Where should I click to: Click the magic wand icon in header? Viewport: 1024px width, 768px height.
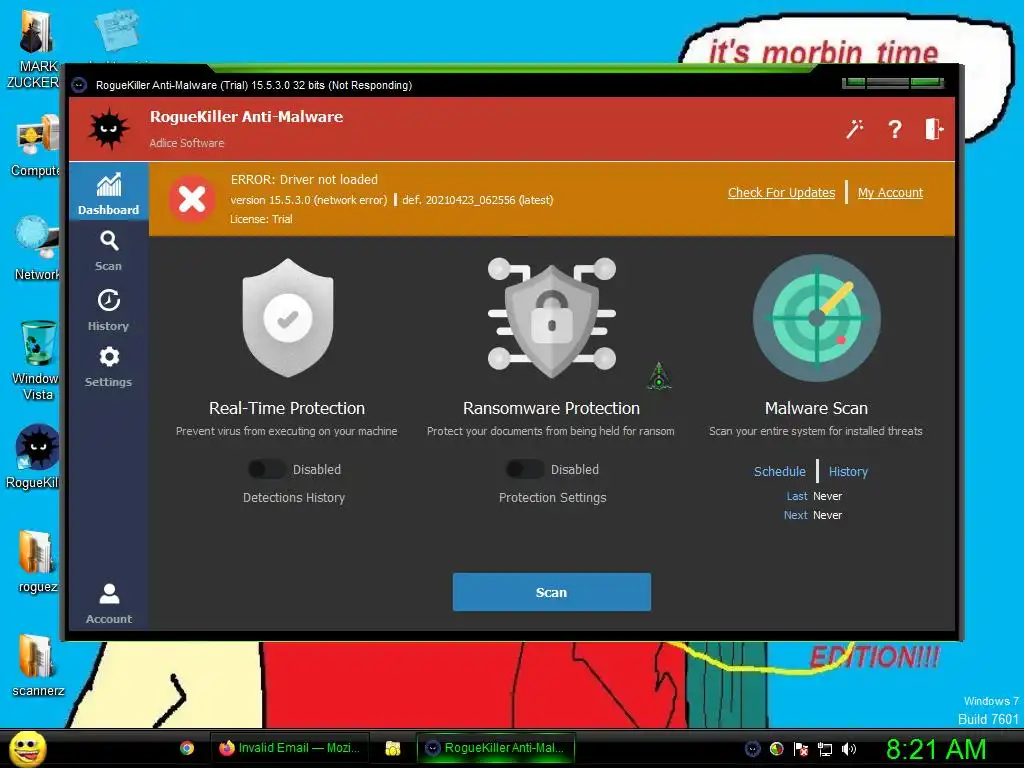(854, 129)
